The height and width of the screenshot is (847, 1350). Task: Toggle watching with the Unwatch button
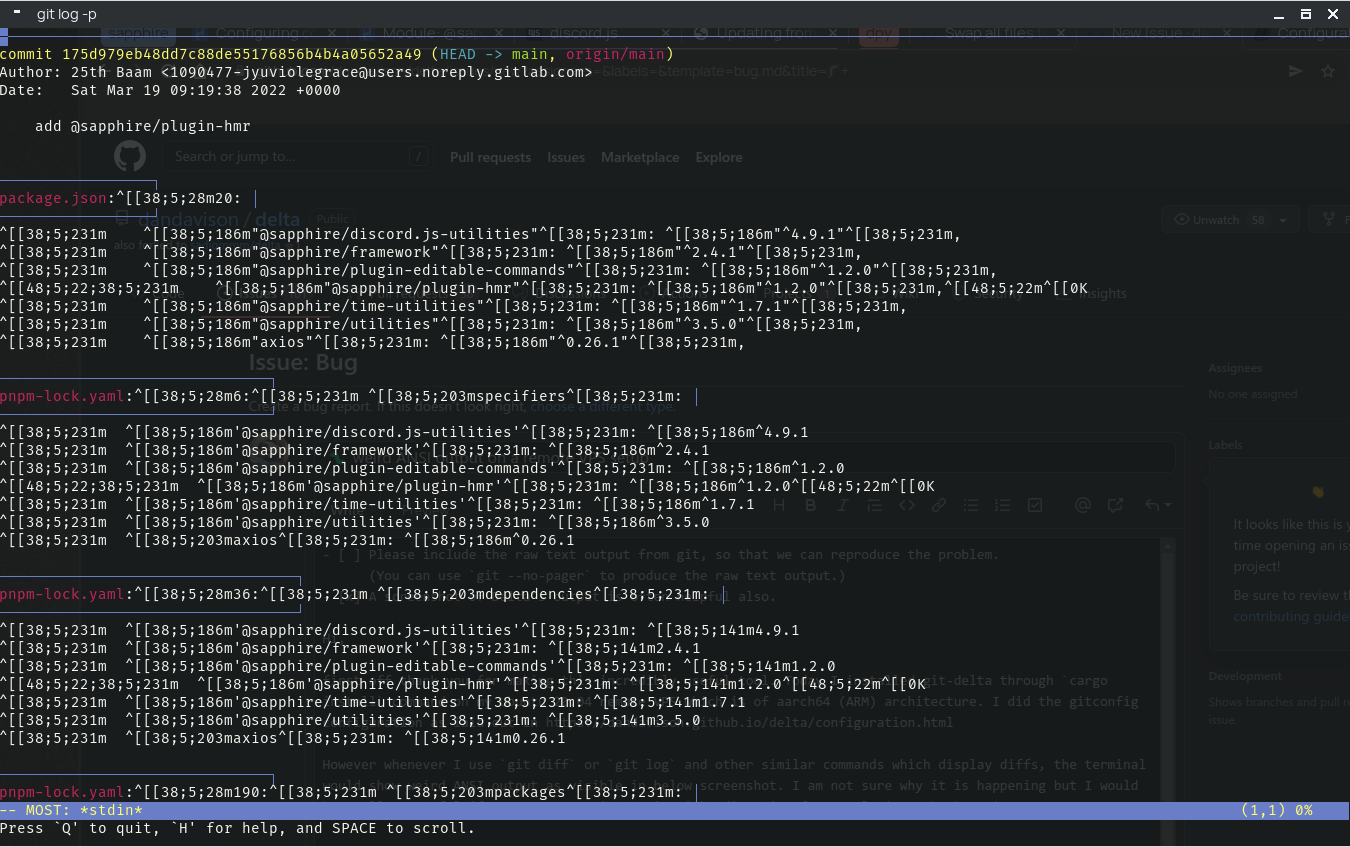(1218, 219)
